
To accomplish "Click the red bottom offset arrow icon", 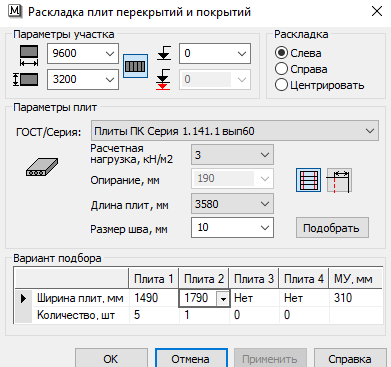I will (x=163, y=80).
